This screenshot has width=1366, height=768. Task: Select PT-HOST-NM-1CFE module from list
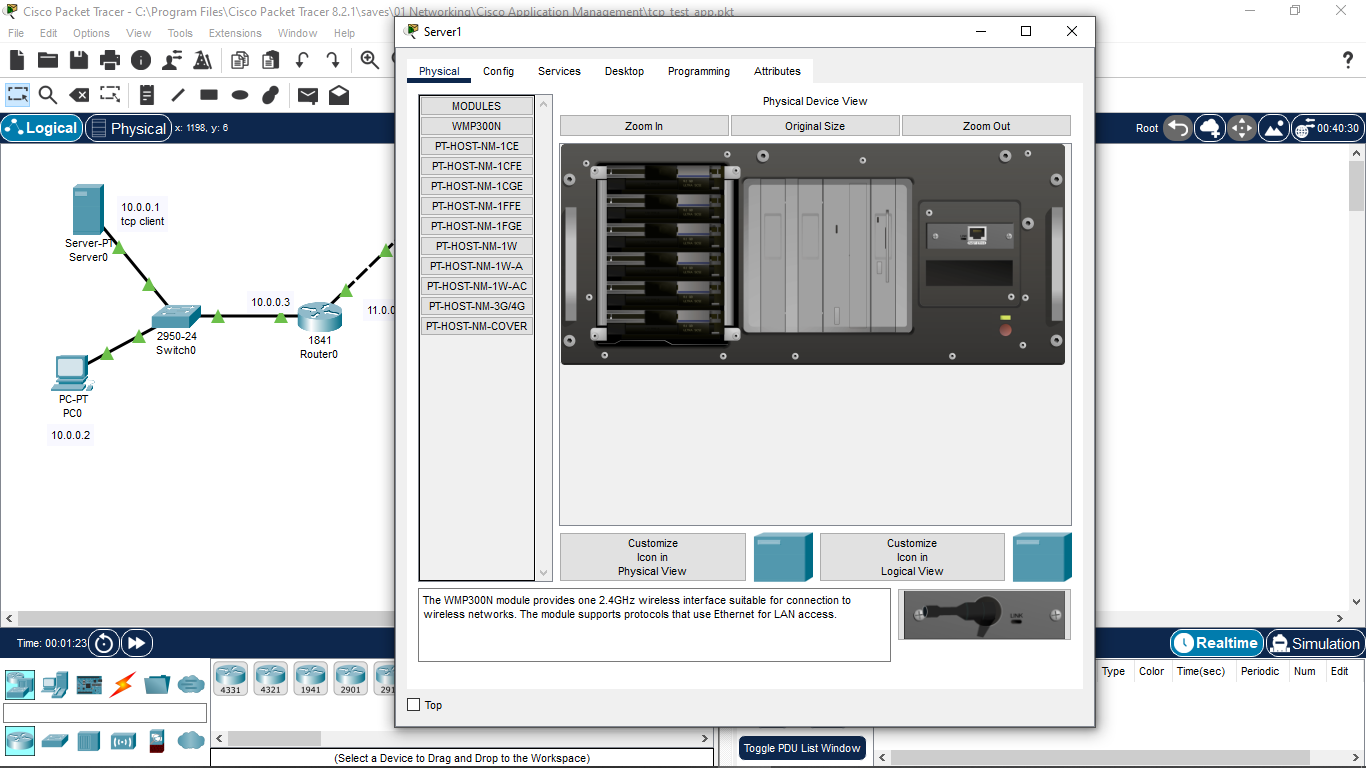tap(476, 166)
